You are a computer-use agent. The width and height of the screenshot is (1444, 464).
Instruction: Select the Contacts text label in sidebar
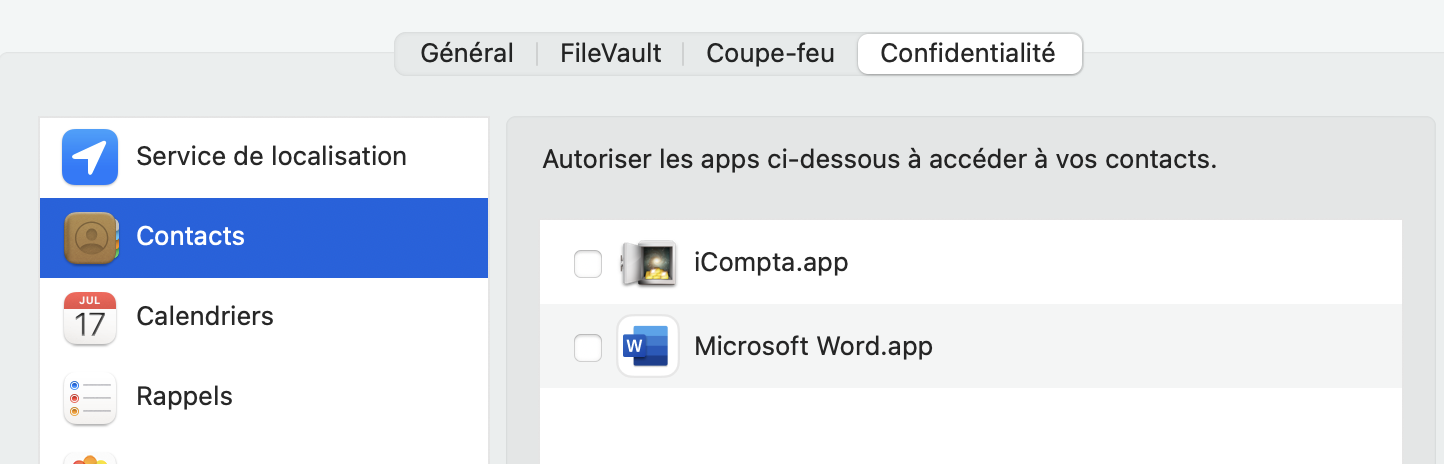(x=190, y=237)
